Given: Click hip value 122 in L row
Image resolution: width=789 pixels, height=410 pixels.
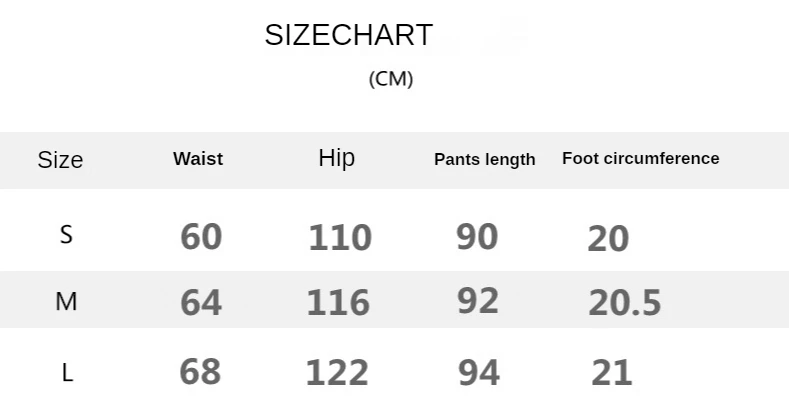Looking at the screenshot, I should pyautogui.click(x=337, y=373).
